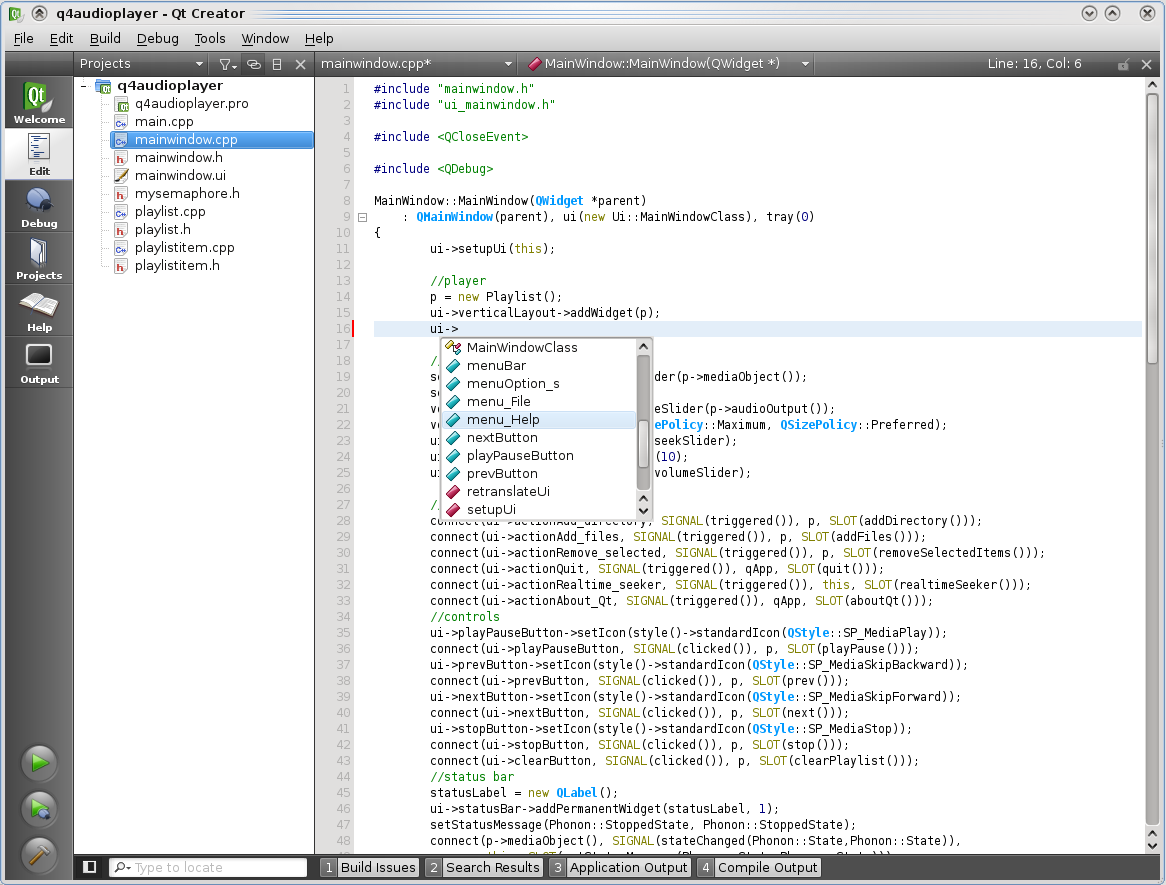Select playlist.h in the project tree
1166x885 pixels.
click(162, 229)
